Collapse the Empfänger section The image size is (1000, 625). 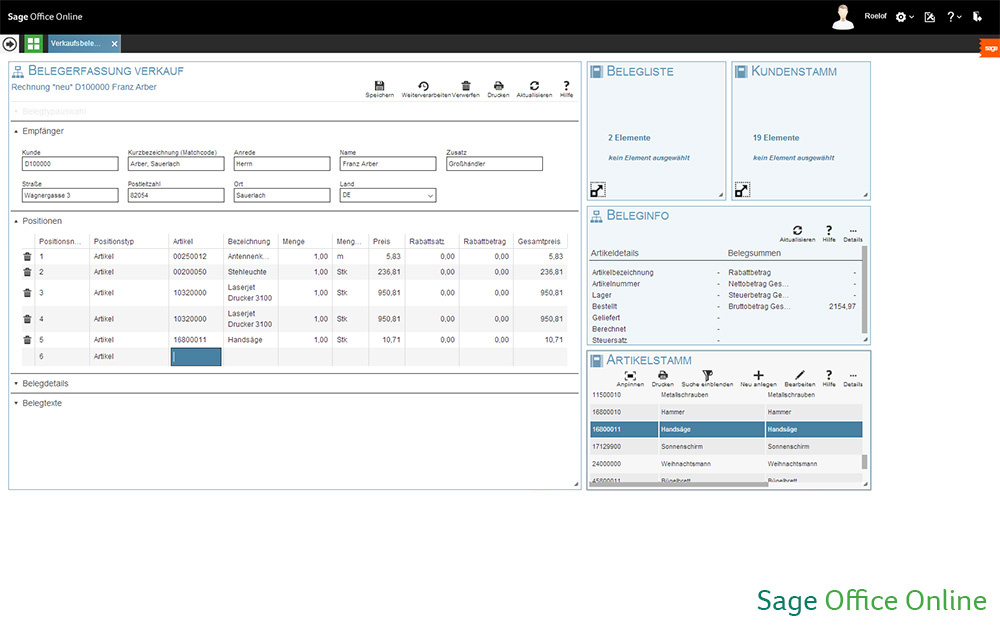[16, 131]
